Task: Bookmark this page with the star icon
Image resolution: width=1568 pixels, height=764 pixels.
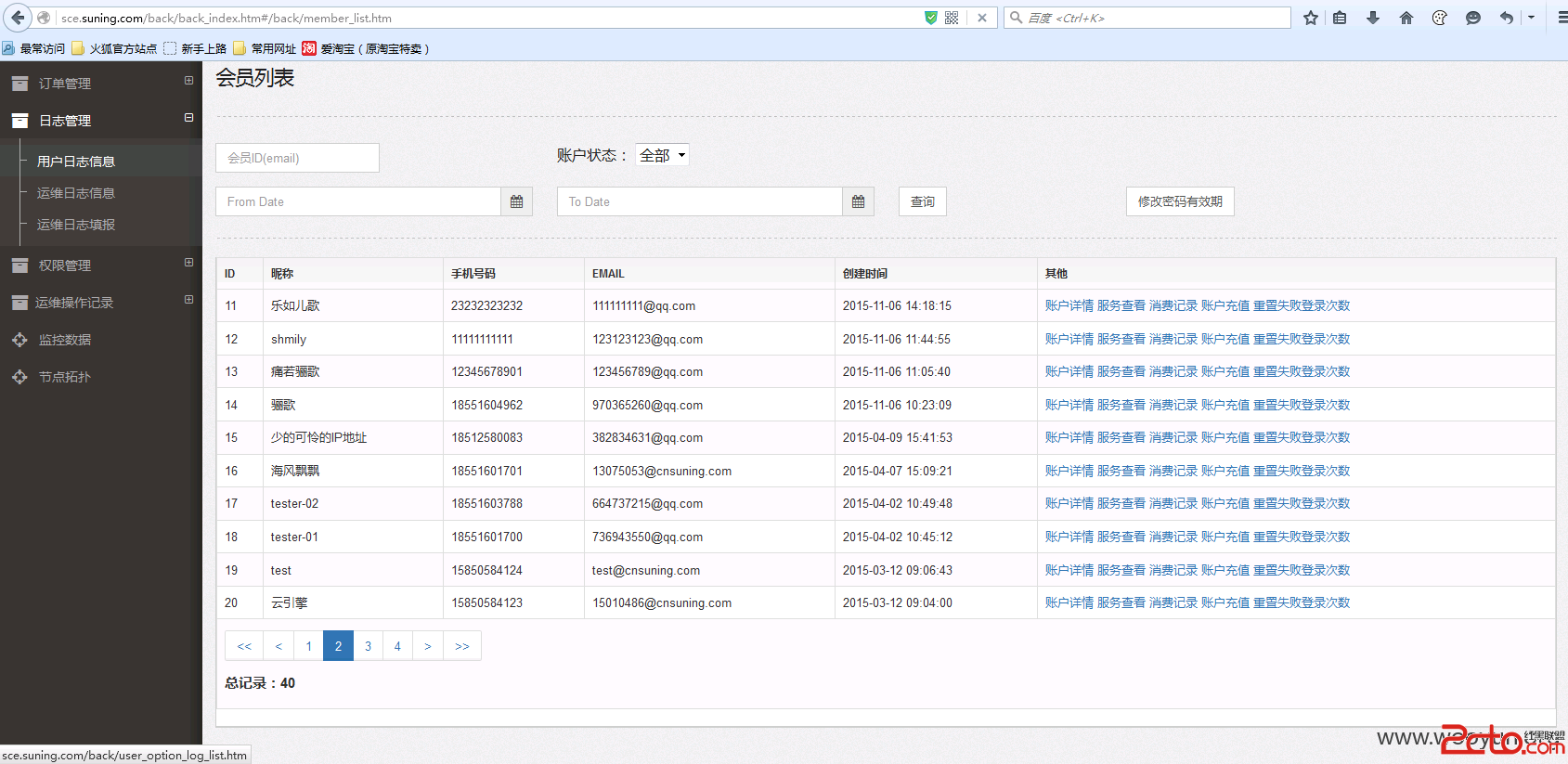Action: tap(1311, 18)
